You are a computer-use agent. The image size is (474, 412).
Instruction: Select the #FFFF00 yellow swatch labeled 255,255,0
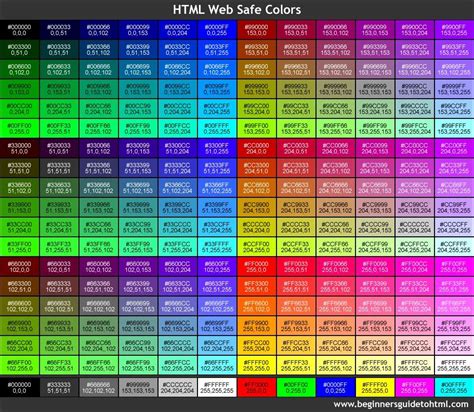pos(257,365)
